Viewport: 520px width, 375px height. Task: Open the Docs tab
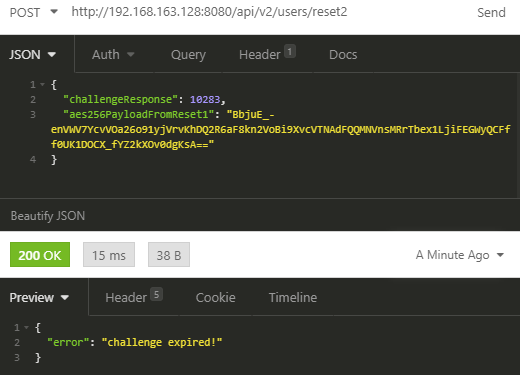point(343,55)
